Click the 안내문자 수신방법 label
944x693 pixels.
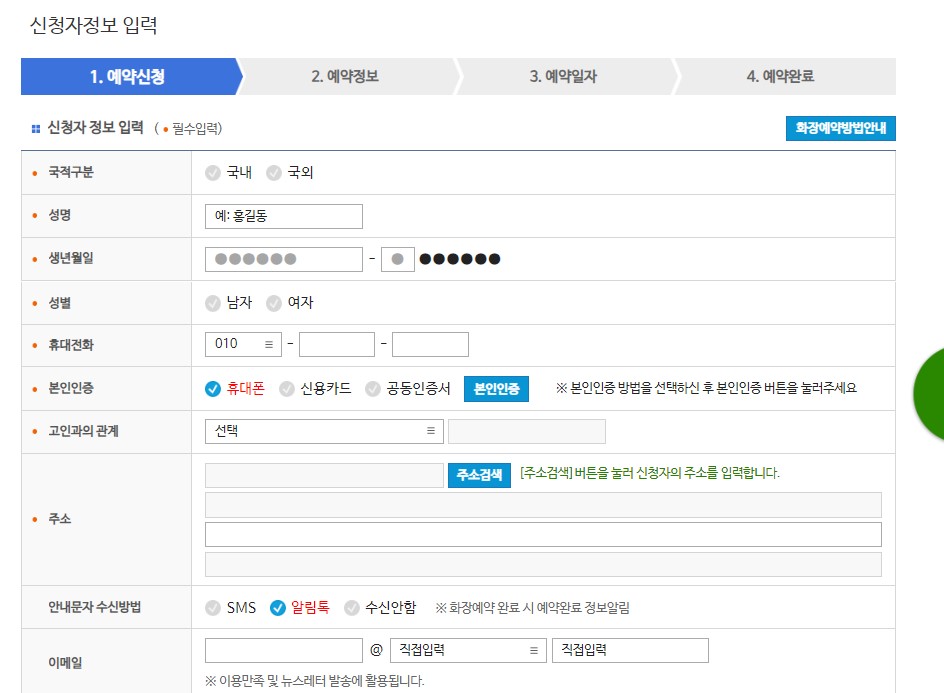point(95,607)
